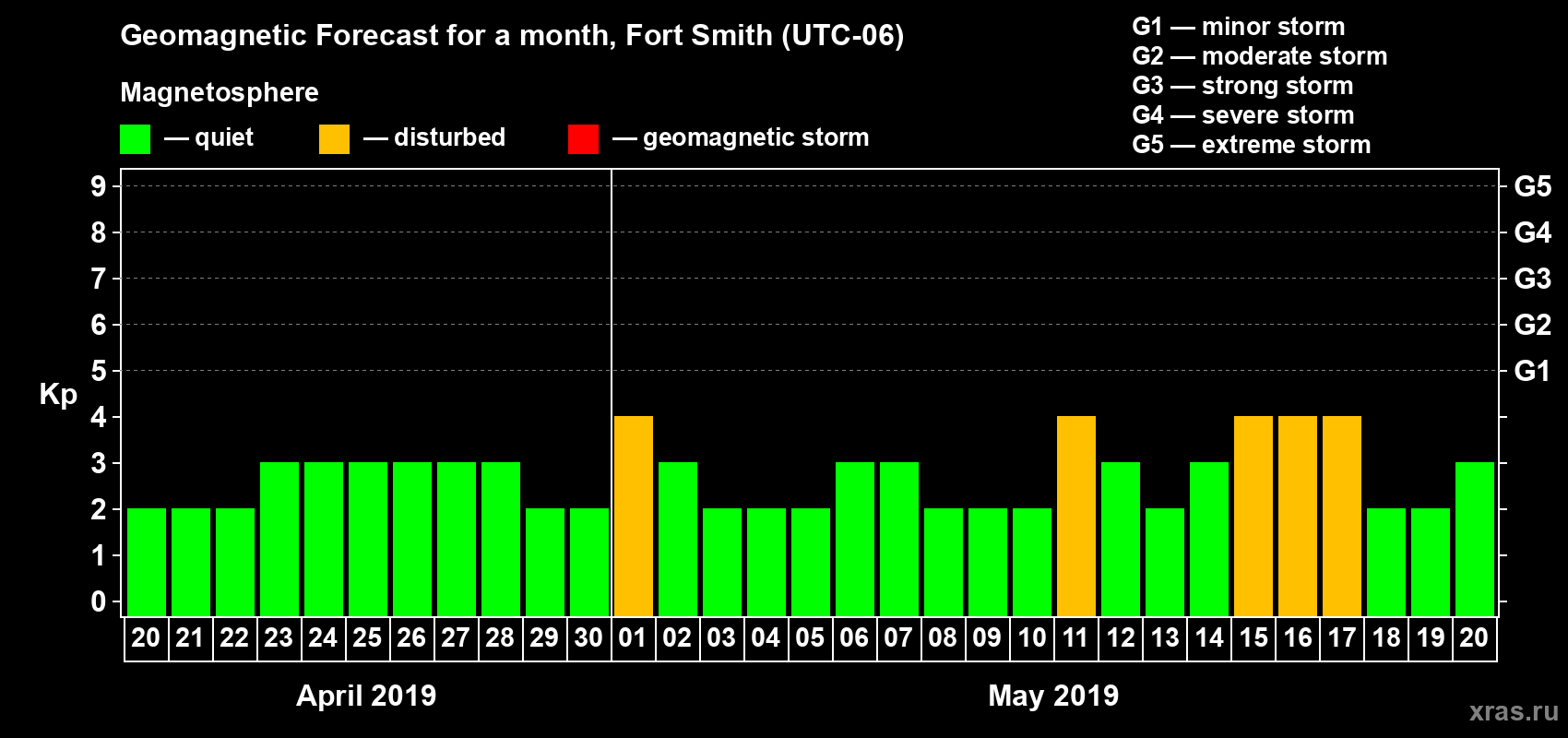Viewport: 1568px width, 738px height.
Task: Select the green bar for April 23
Action: coord(279,540)
